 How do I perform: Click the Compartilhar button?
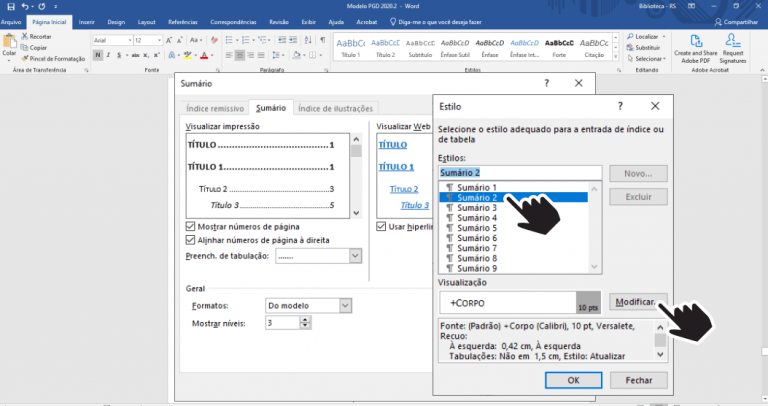click(x=736, y=22)
